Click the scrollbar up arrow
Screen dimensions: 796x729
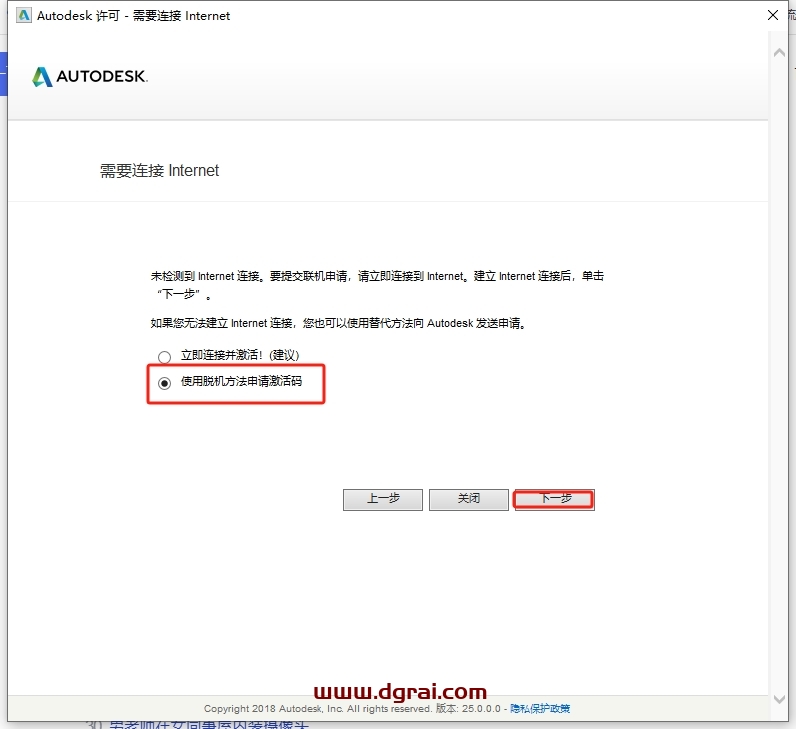coord(779,52)
